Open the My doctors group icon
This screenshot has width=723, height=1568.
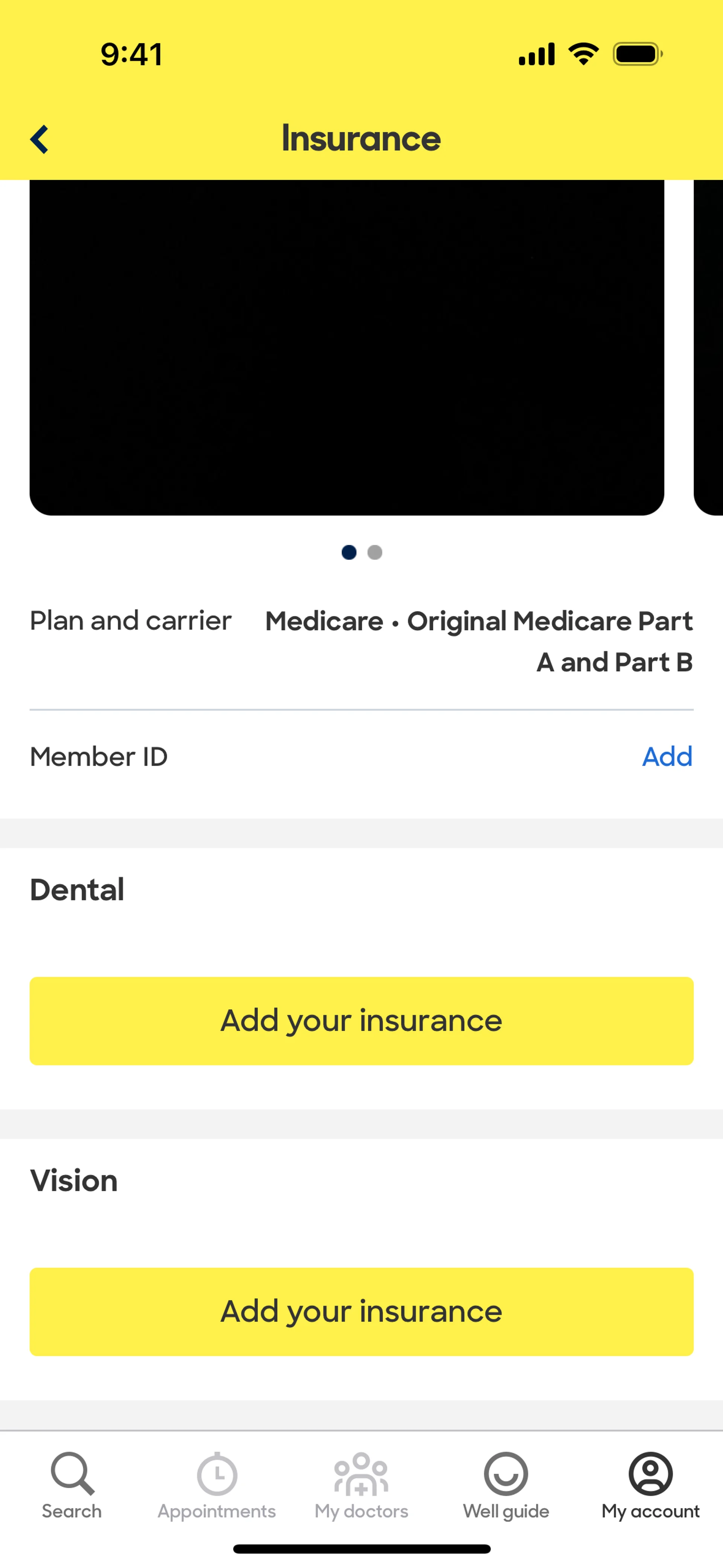tap(361, 1473)
